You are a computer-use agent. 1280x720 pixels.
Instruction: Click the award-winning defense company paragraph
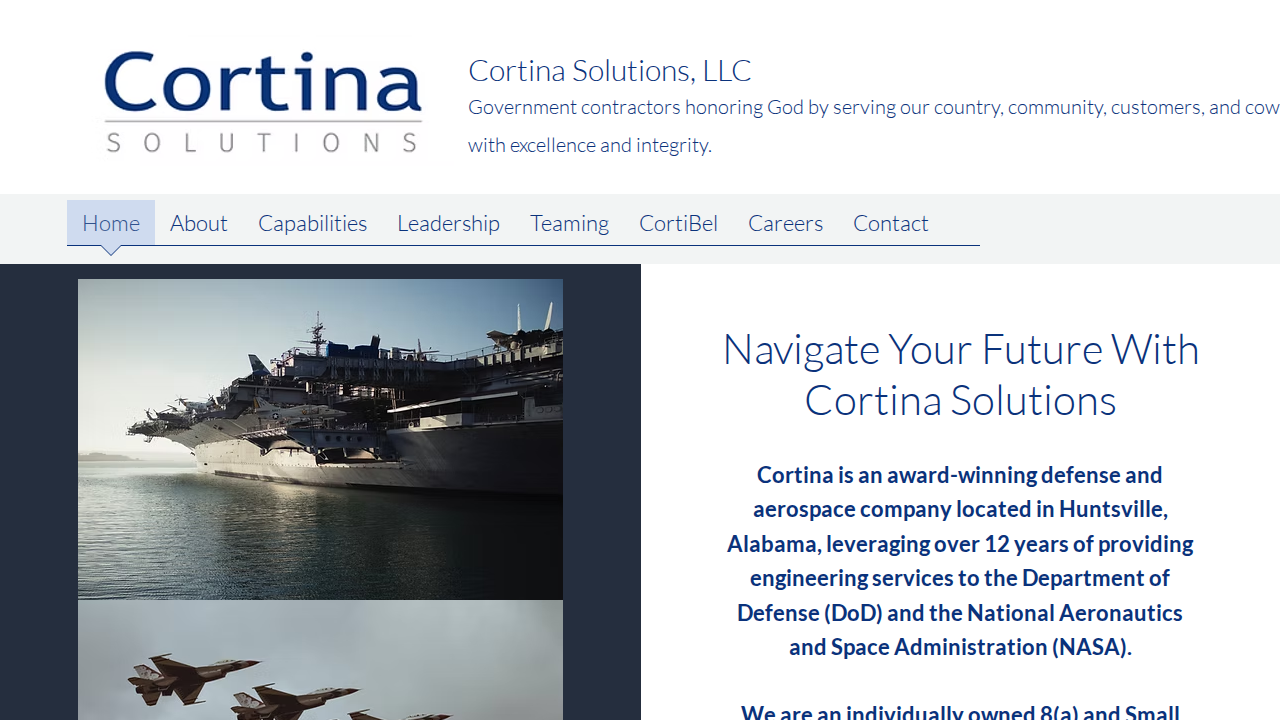coord(960,561)
